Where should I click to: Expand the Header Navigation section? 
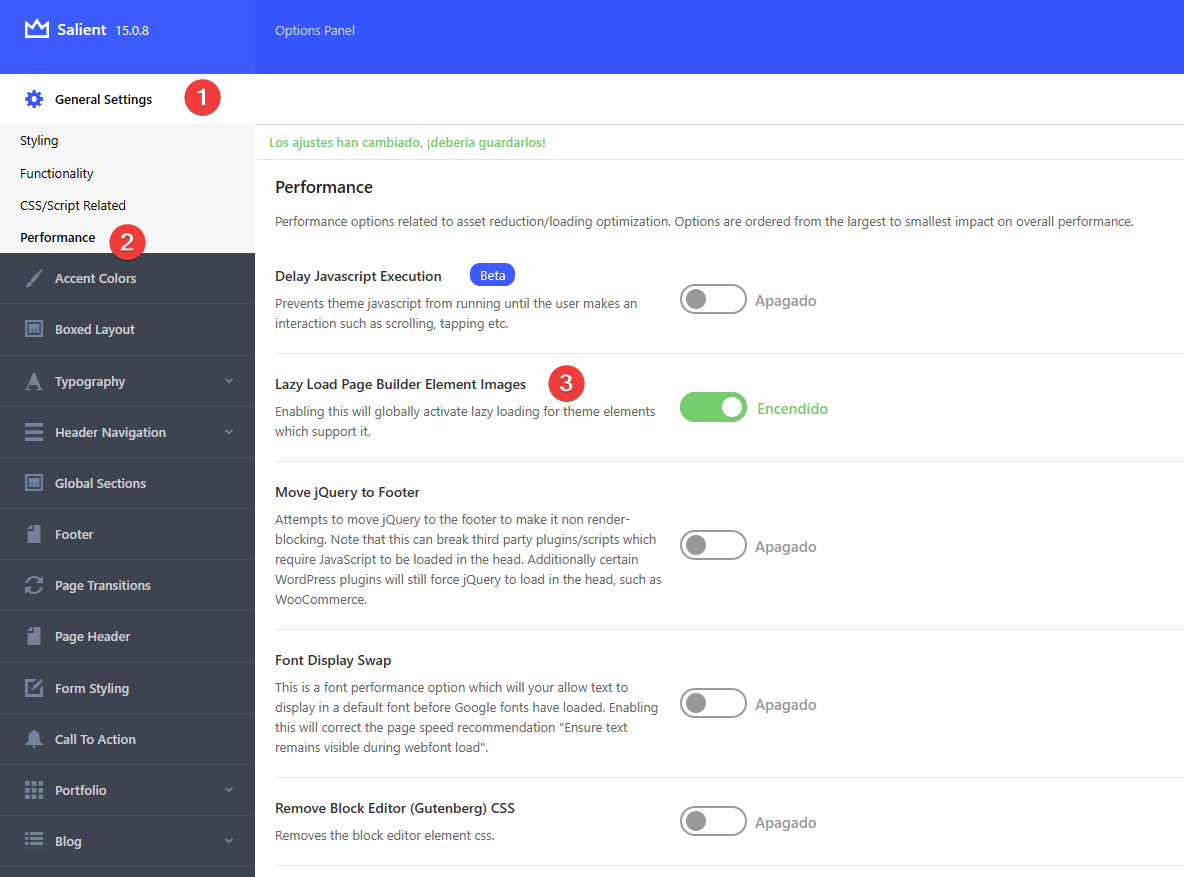click(110, 432)
